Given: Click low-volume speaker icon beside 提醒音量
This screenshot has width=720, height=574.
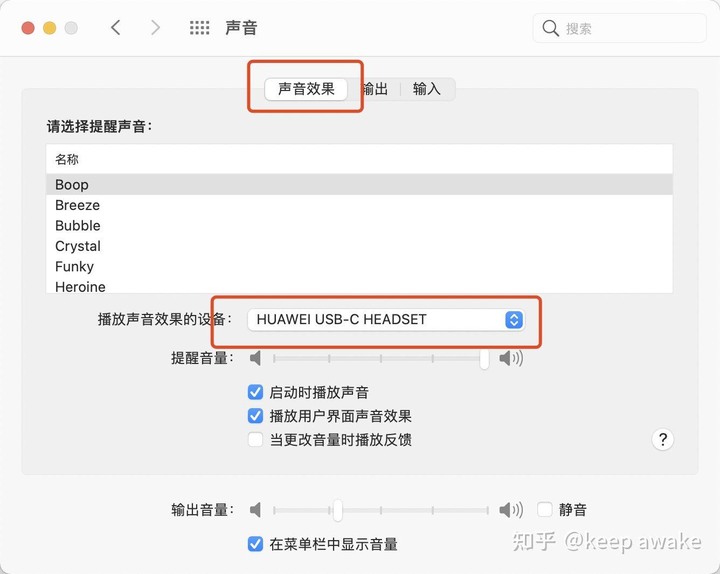Looking at the screenshot, I should point(255,358).
